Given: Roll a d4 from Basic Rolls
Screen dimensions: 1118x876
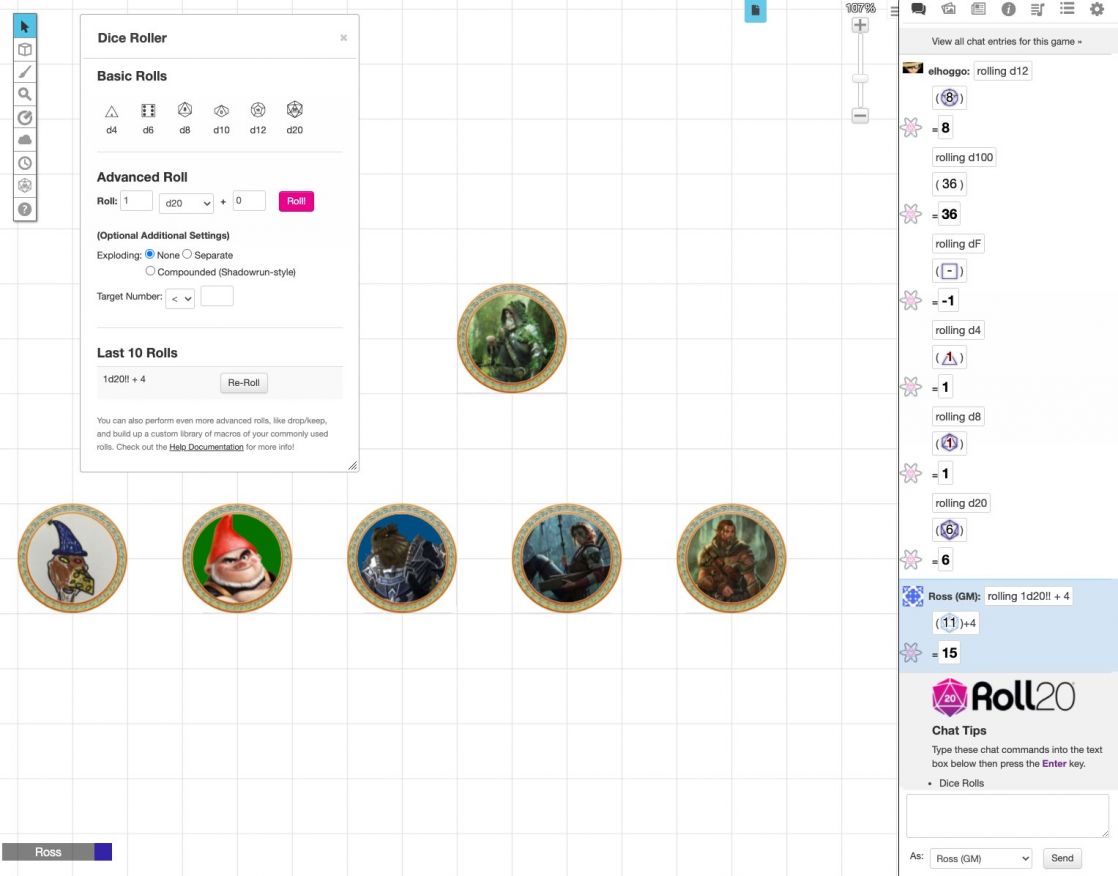Looking at the screenshot, I should pyautogui.click(x=111, y=118).
